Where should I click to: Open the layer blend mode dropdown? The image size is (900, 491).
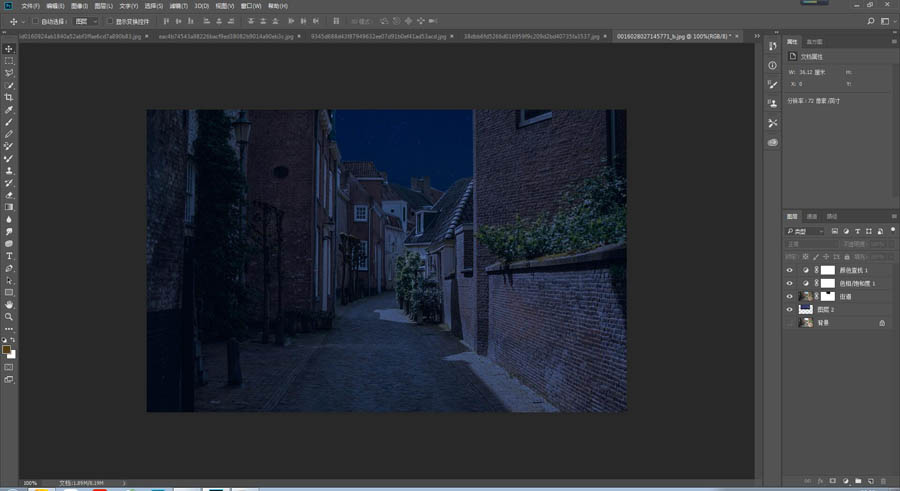(x=810, y=244)
